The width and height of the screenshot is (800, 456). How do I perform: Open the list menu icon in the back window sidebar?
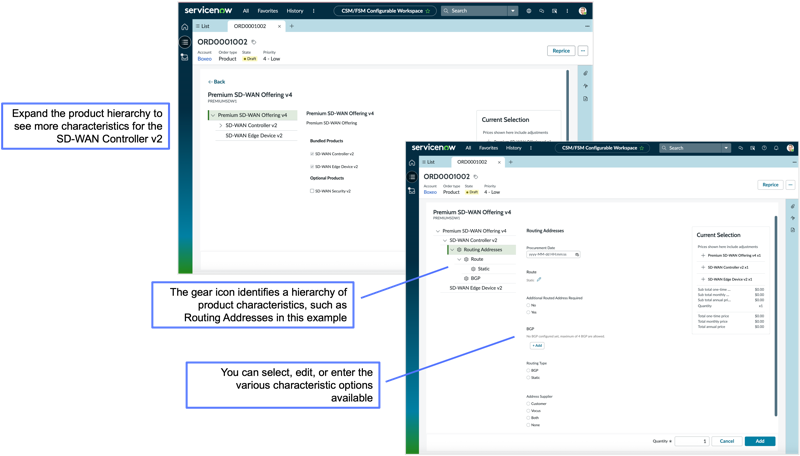[x=185, y=42]
